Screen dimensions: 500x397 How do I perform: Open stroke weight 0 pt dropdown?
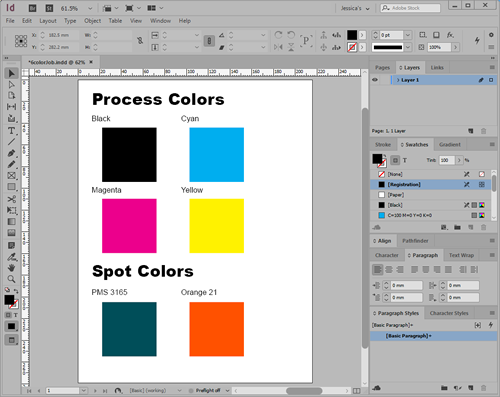(x=408, y=35)
